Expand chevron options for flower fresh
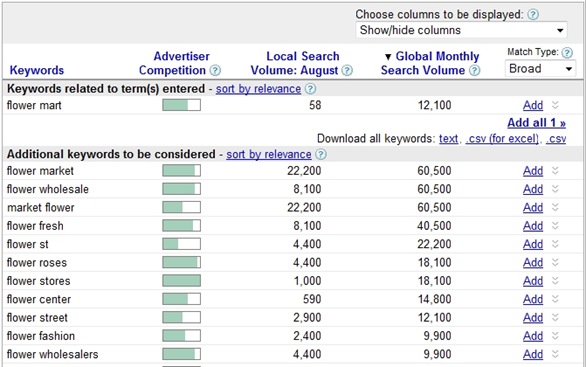 coord(555,226)
